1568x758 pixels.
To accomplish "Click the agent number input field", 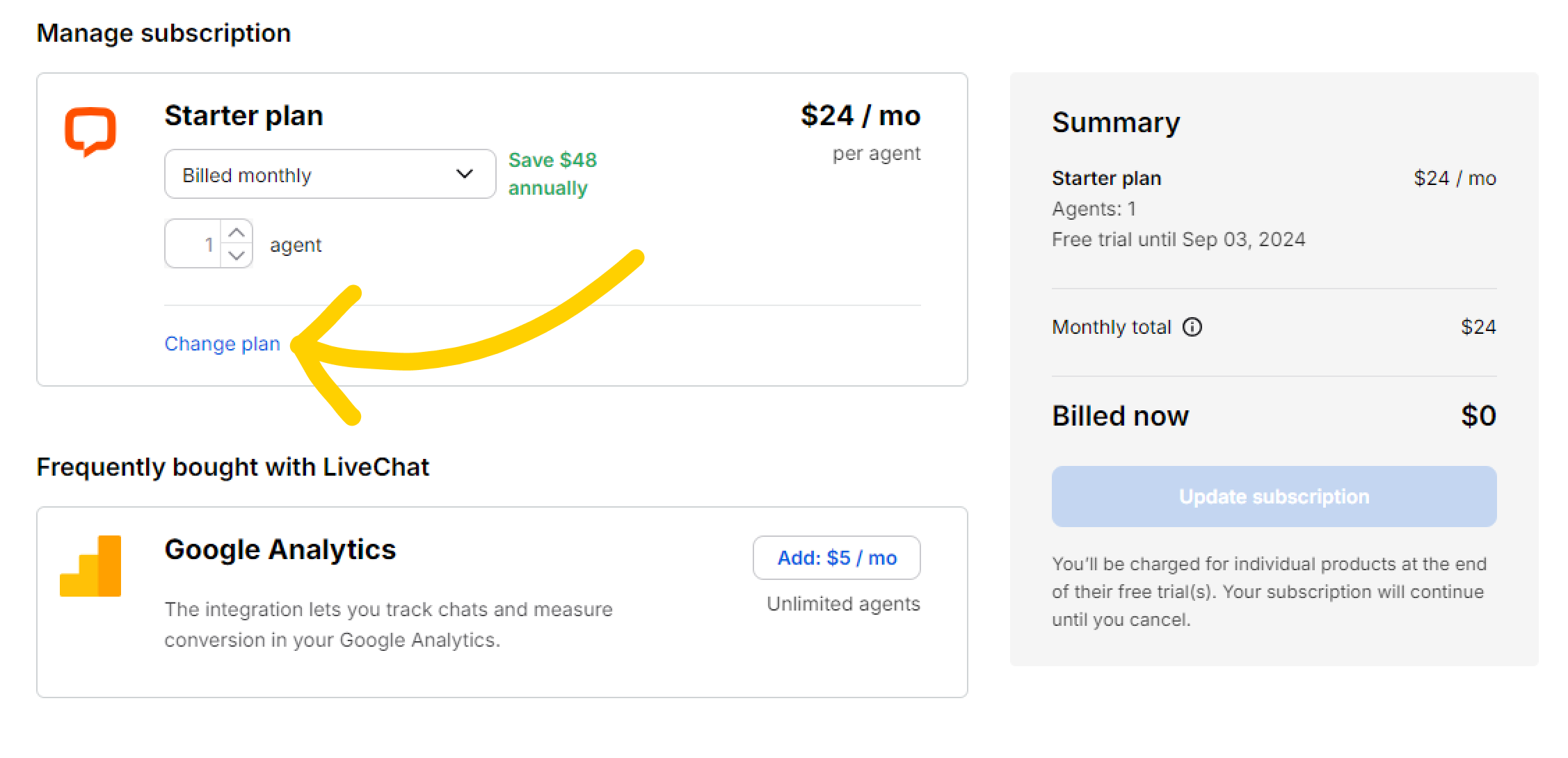I will [x=193, y=244].
